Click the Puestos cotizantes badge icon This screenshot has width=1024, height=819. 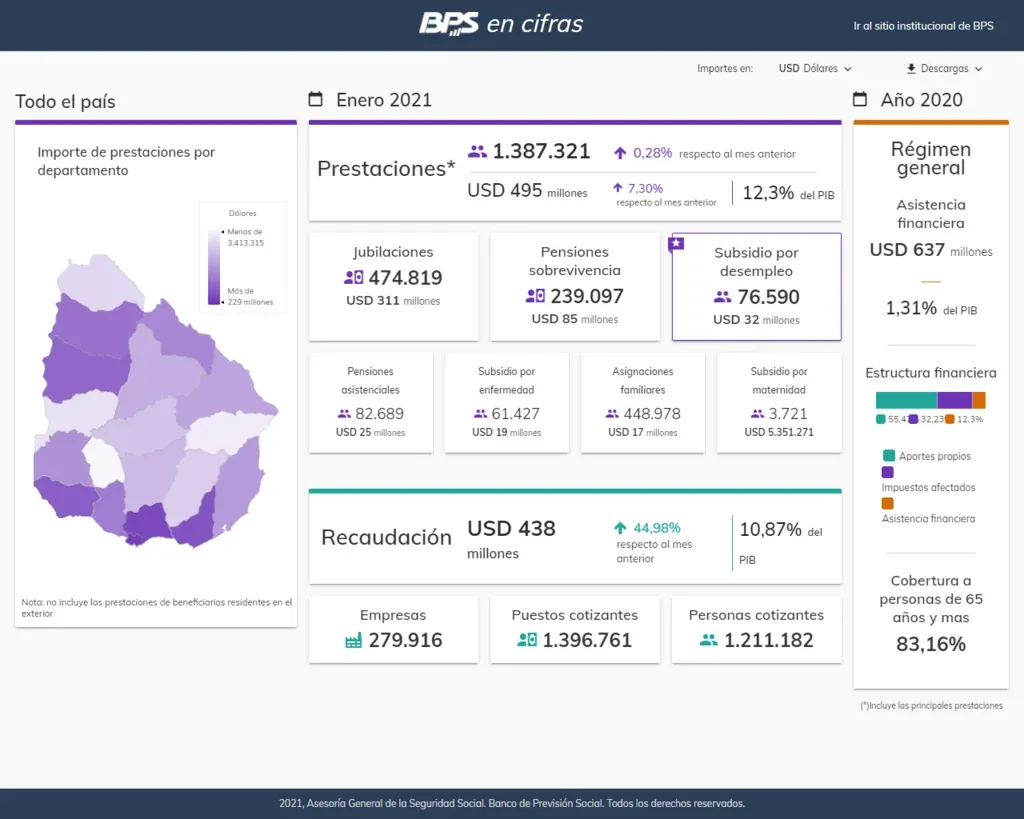coord(527,641)
